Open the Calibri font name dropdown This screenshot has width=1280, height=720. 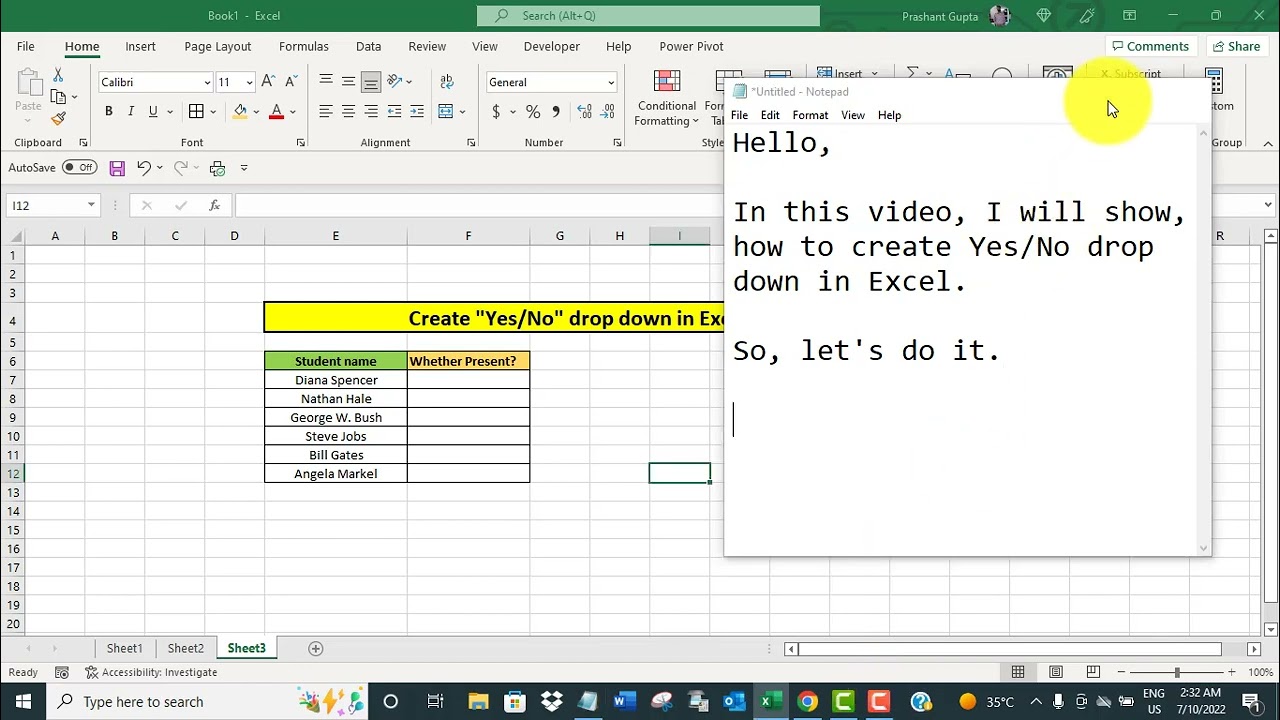(x=207, y=82)
